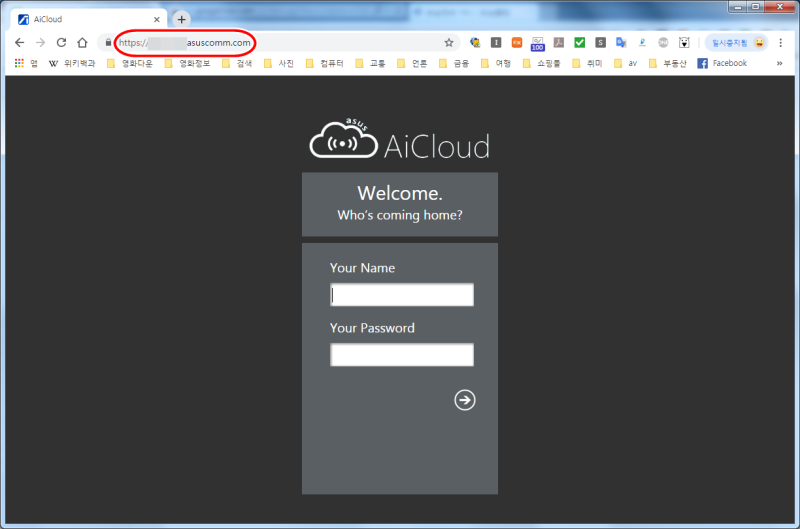This screenshot has width=800, height=529.
Task: Reload the AiCloud page
Action: (x=61, y=43)
